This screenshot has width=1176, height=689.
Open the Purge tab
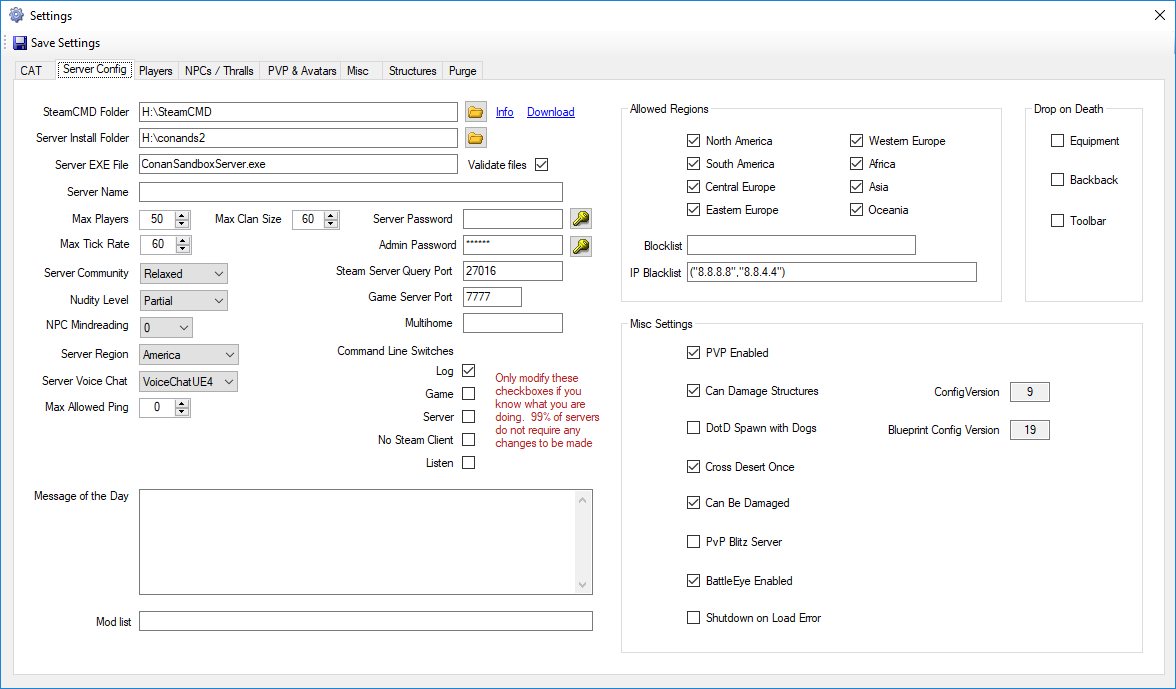tap(462, 71)
